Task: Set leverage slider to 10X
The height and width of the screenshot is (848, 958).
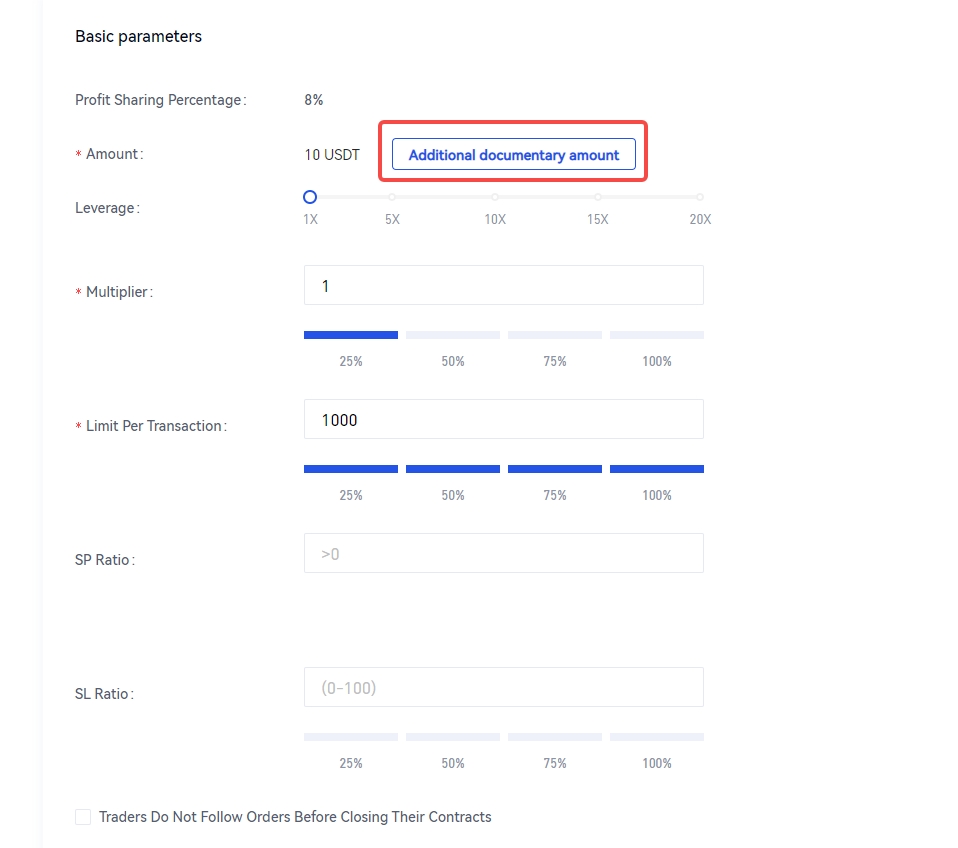Action: (495, 197)
